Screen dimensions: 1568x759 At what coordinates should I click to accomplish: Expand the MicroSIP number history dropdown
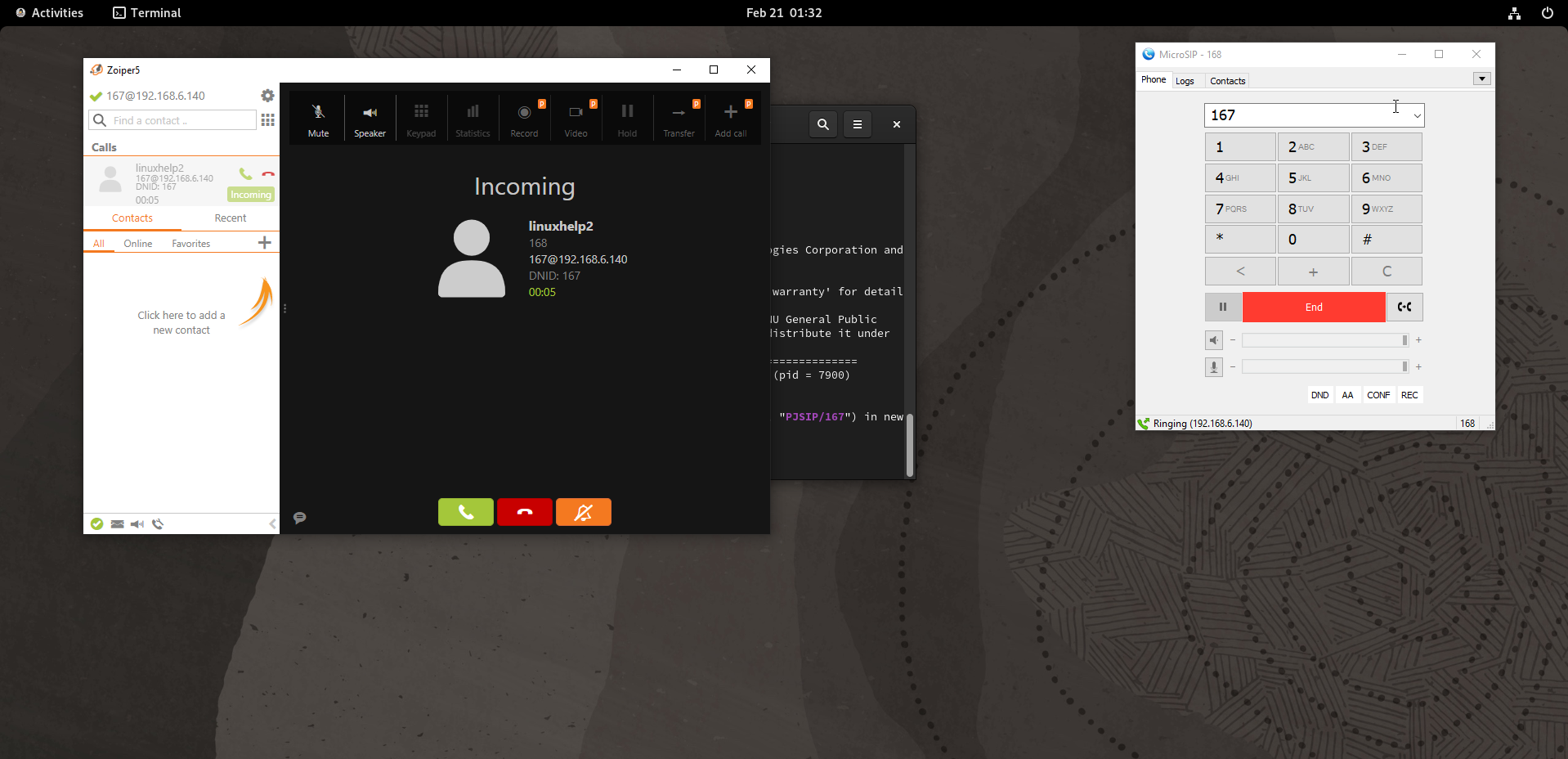coord(1417,115)
